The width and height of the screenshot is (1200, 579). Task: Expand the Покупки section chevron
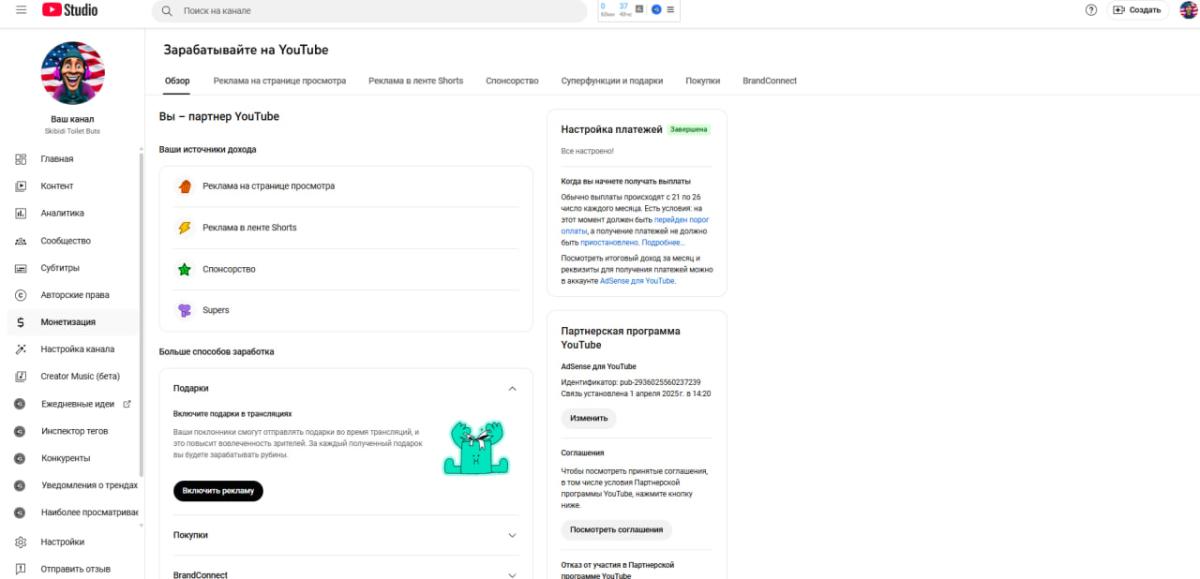point(512,535)
